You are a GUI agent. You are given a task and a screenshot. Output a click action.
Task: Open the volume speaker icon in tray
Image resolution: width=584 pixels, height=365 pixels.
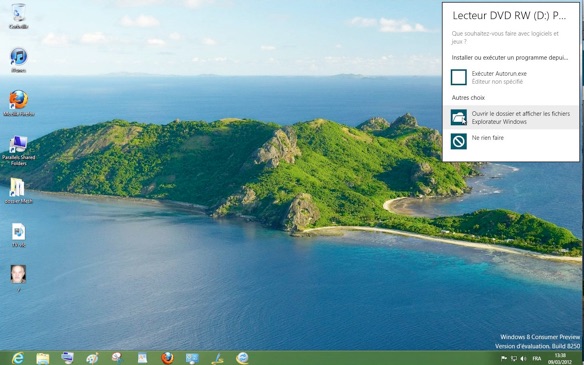pos(523,359)
